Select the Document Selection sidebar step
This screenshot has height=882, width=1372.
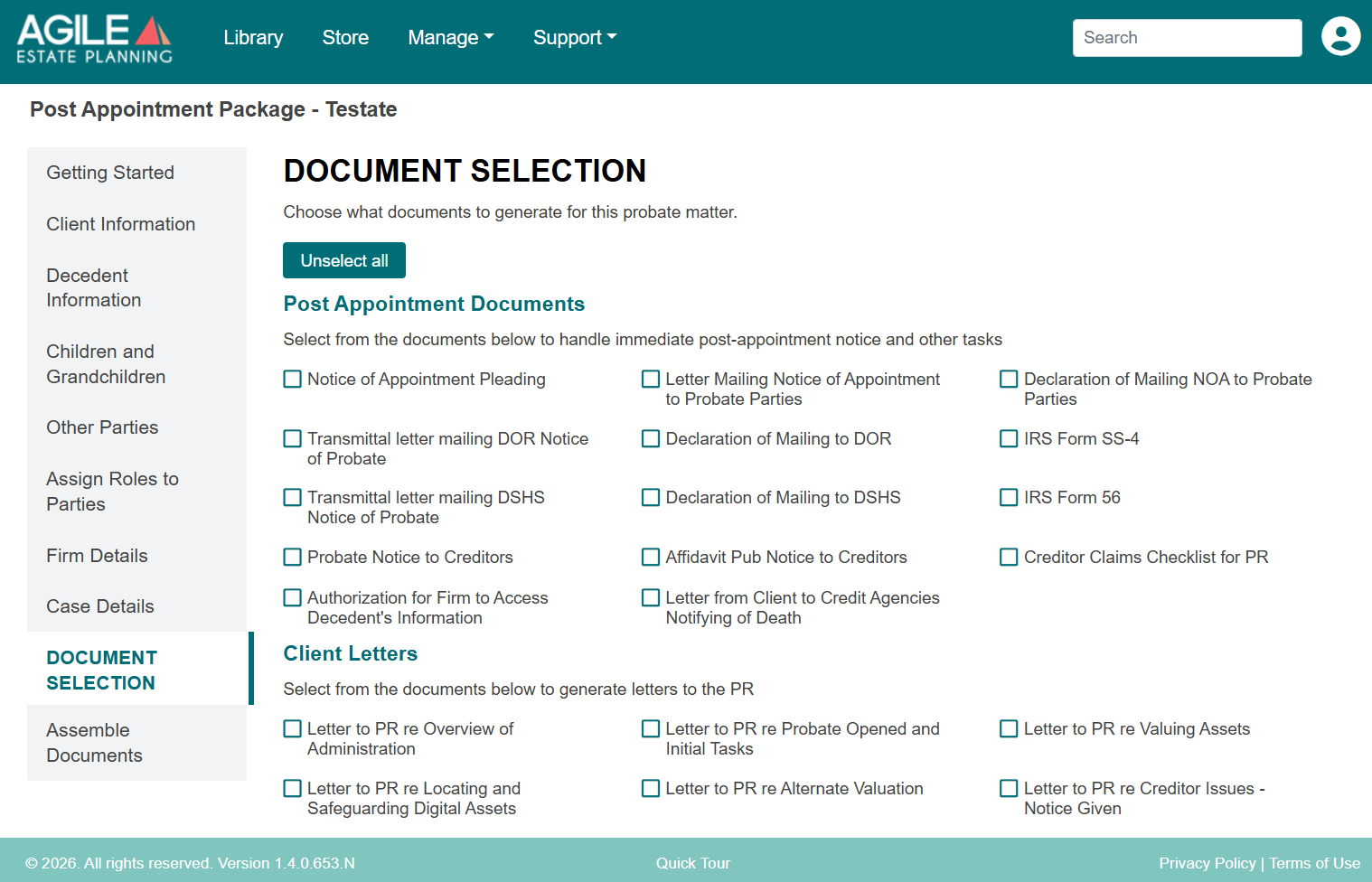click(x=138, y=670)
